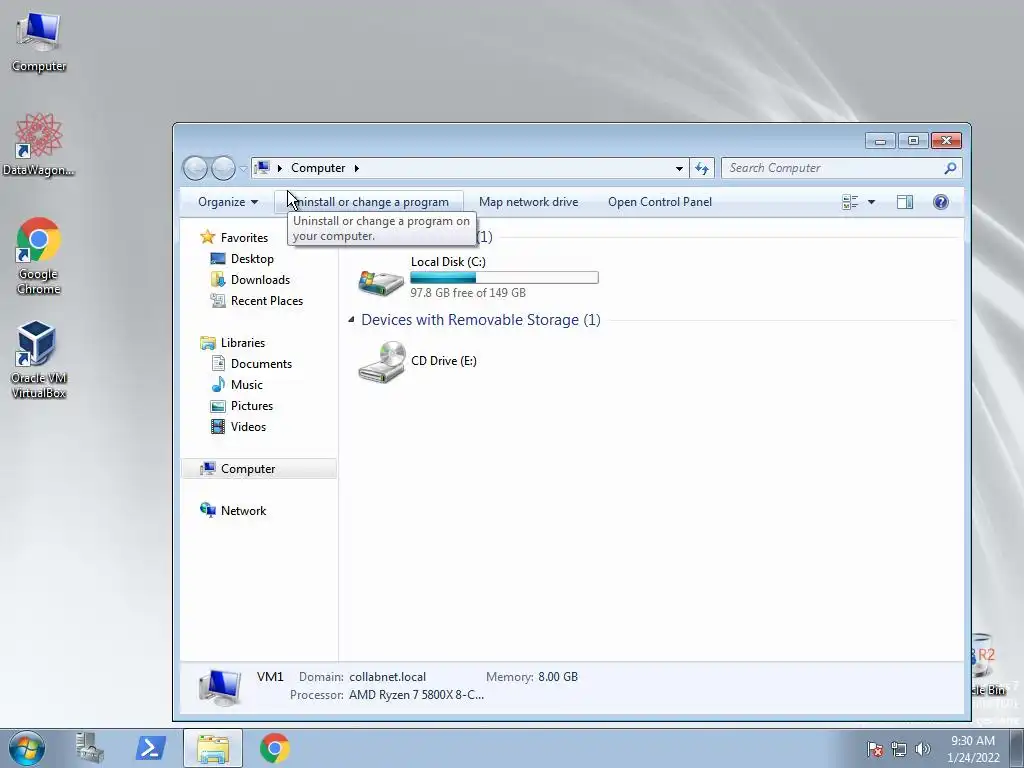This screenshot has height=768, width=1024.
Task: Expand the arrow after Computer in address bar
Action: [x=357, y=168]
